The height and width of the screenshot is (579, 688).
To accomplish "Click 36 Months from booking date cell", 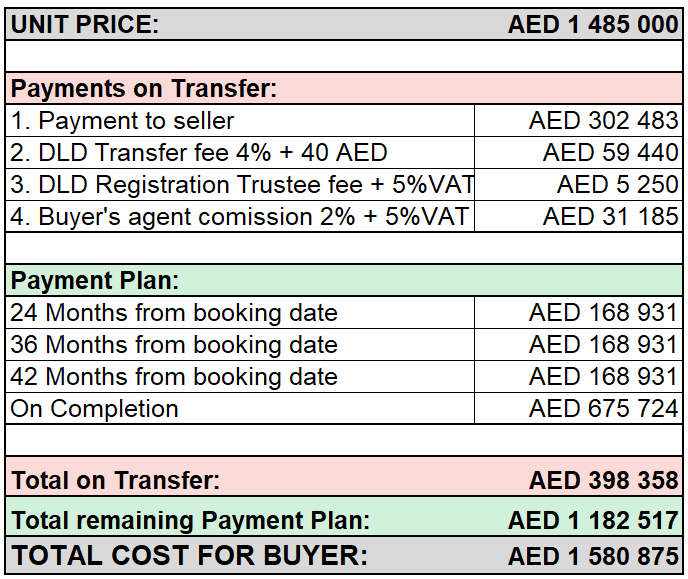I will [x=240, y=345].
